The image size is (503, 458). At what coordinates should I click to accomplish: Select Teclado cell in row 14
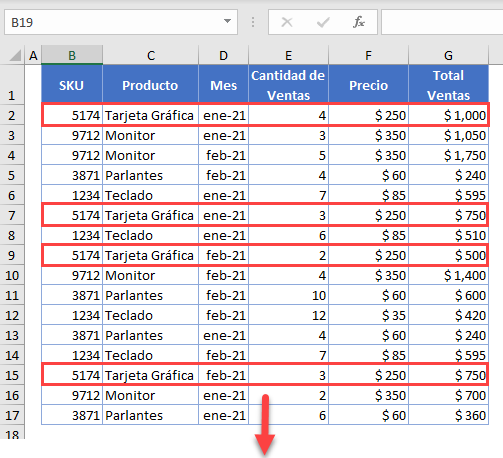coord(150,355)
